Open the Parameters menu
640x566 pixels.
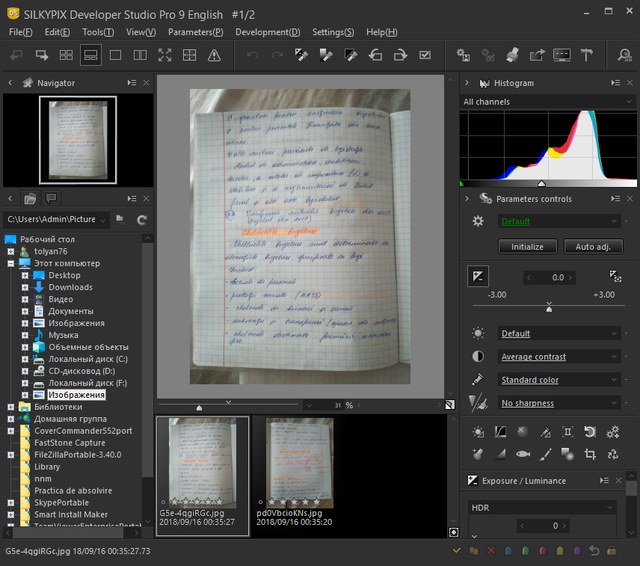click(x=195, y=32)
